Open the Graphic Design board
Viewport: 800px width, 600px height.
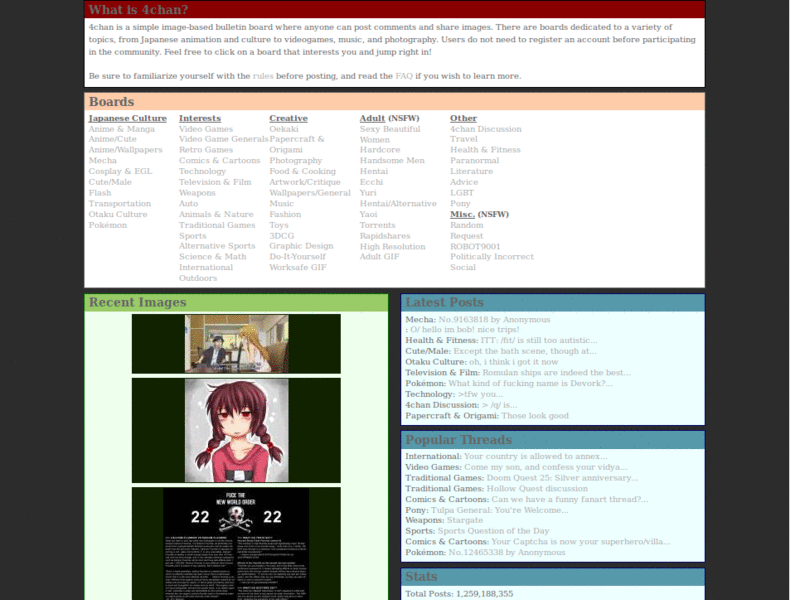301,246
